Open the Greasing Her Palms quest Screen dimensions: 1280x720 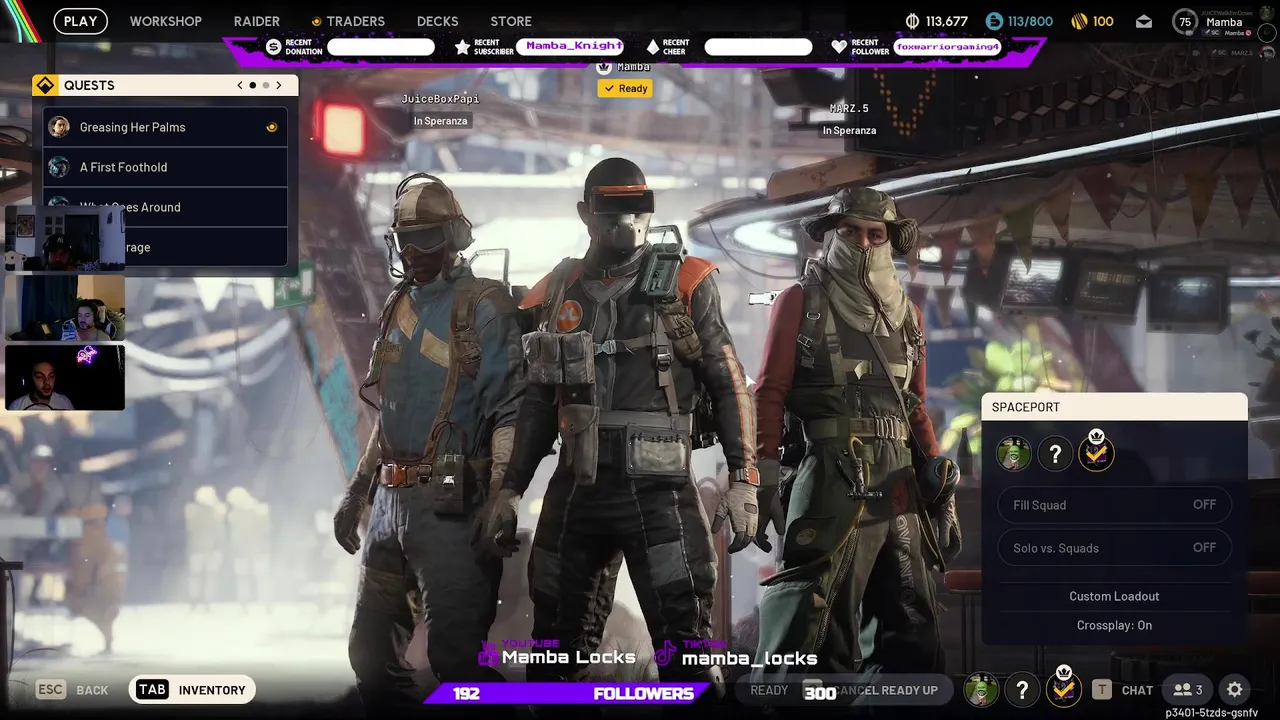tap(165, 127)
